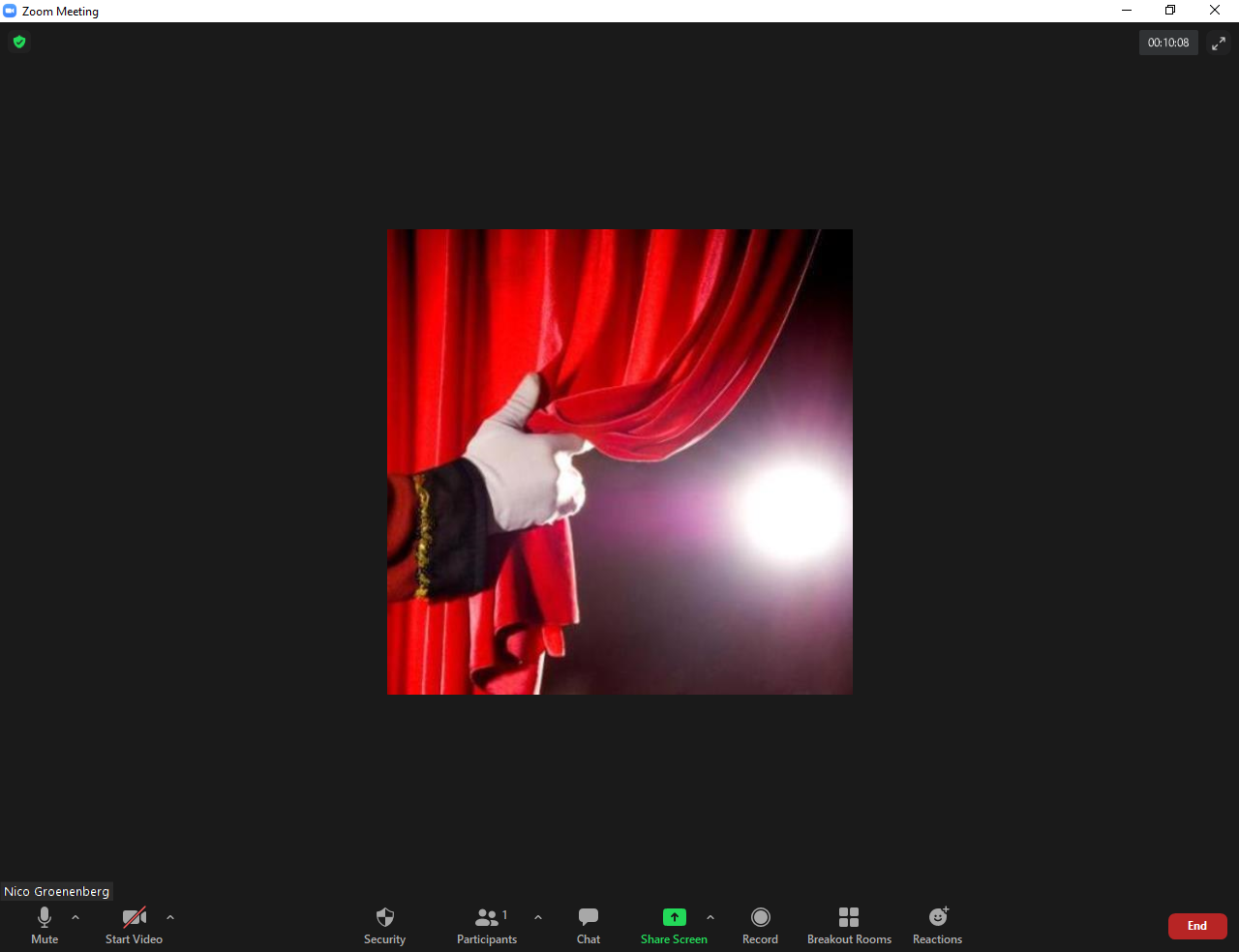Click the Zoom logo in title bar

point(10,11)
